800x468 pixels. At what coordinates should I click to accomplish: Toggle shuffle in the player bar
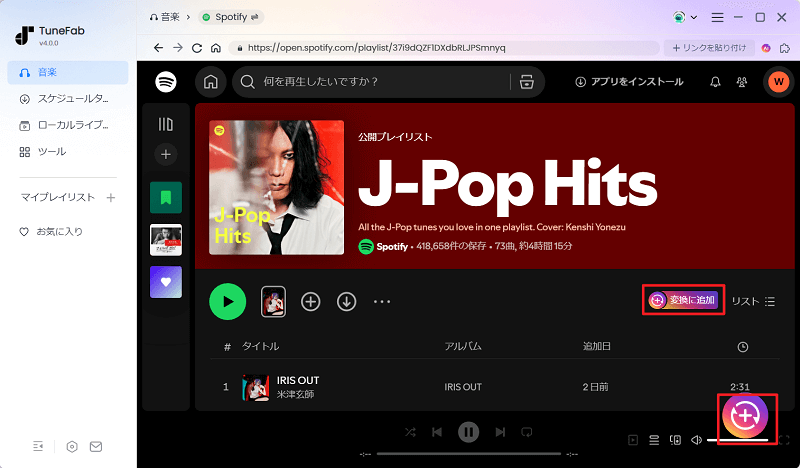pos(410,432)
